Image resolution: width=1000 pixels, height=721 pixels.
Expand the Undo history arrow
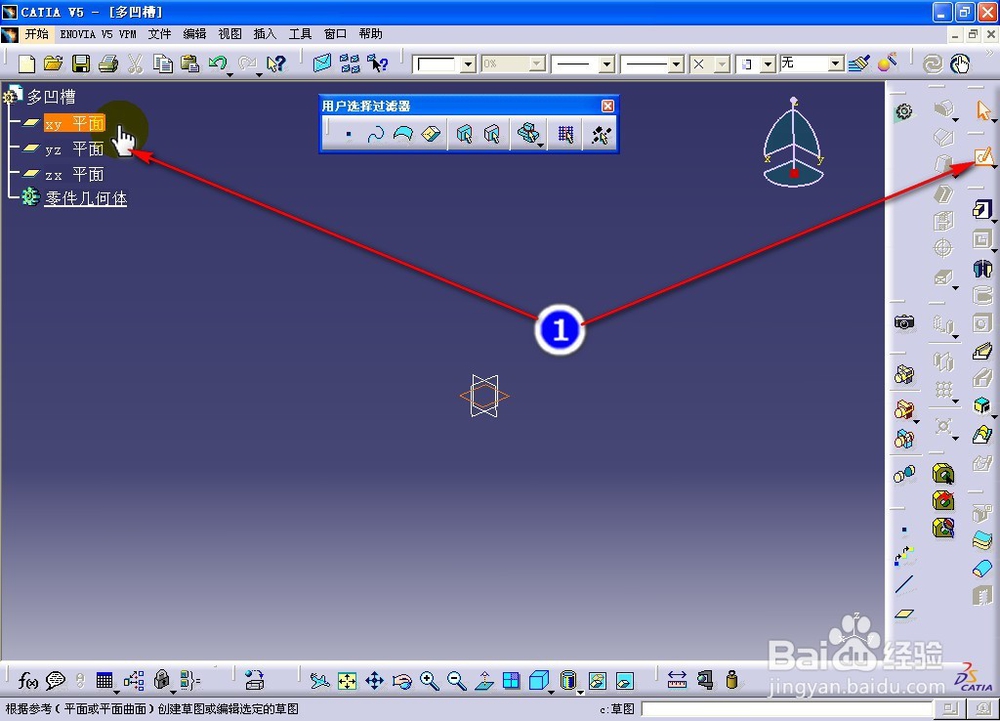(230, 75)
